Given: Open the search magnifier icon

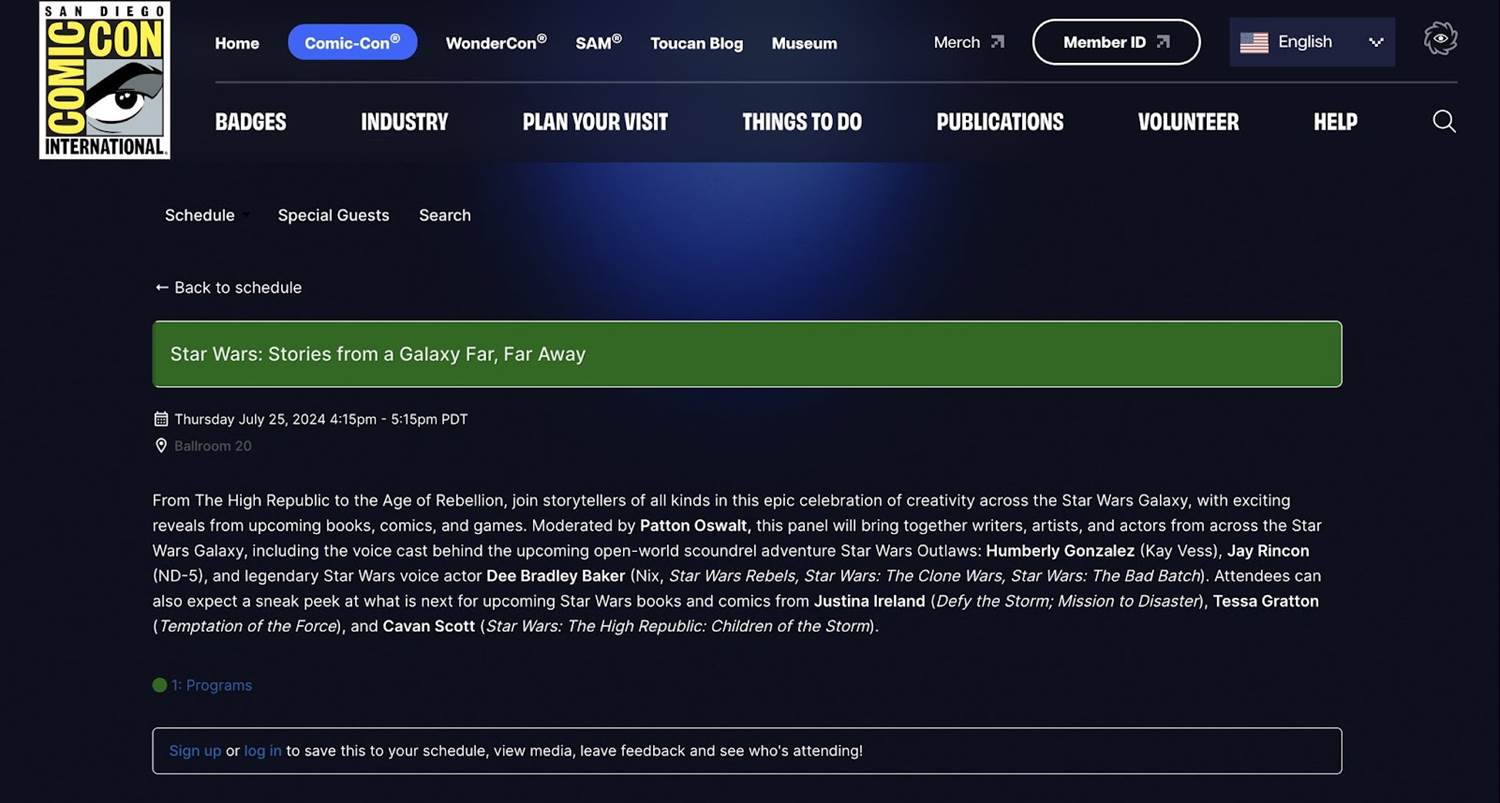Looking at the screenshot, I should pos(1444,121).
